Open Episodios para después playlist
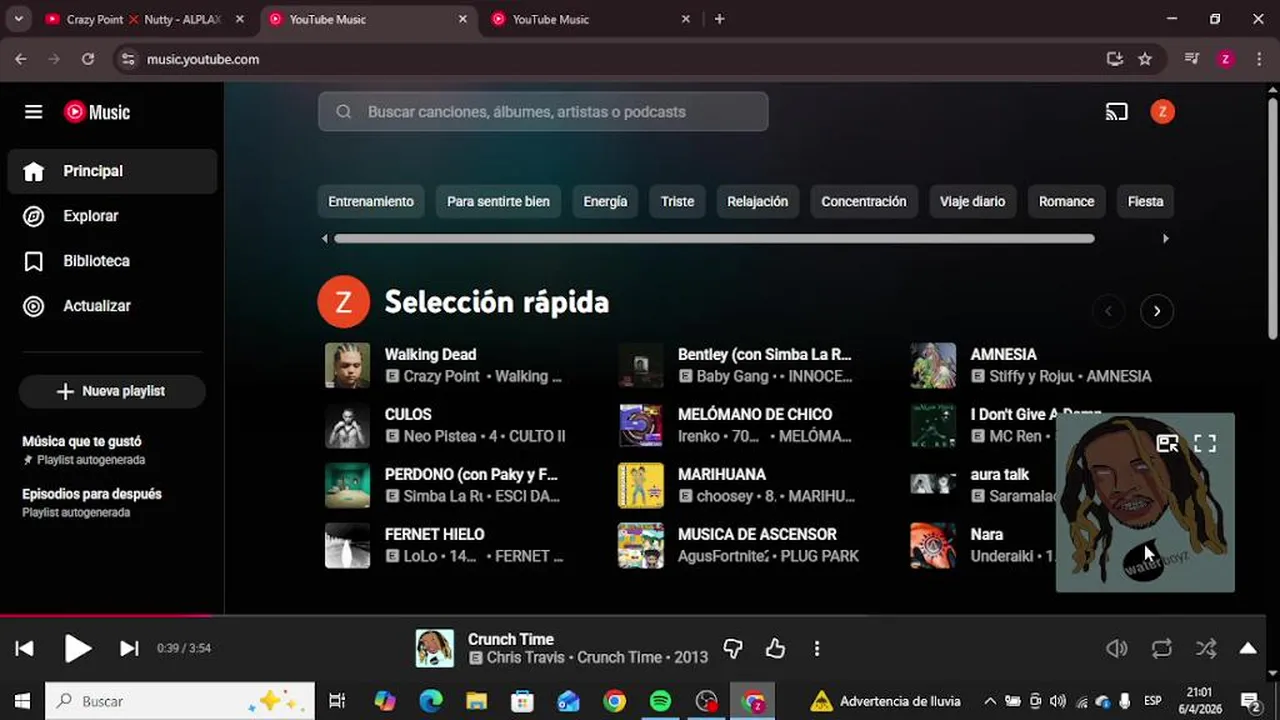 112,503
